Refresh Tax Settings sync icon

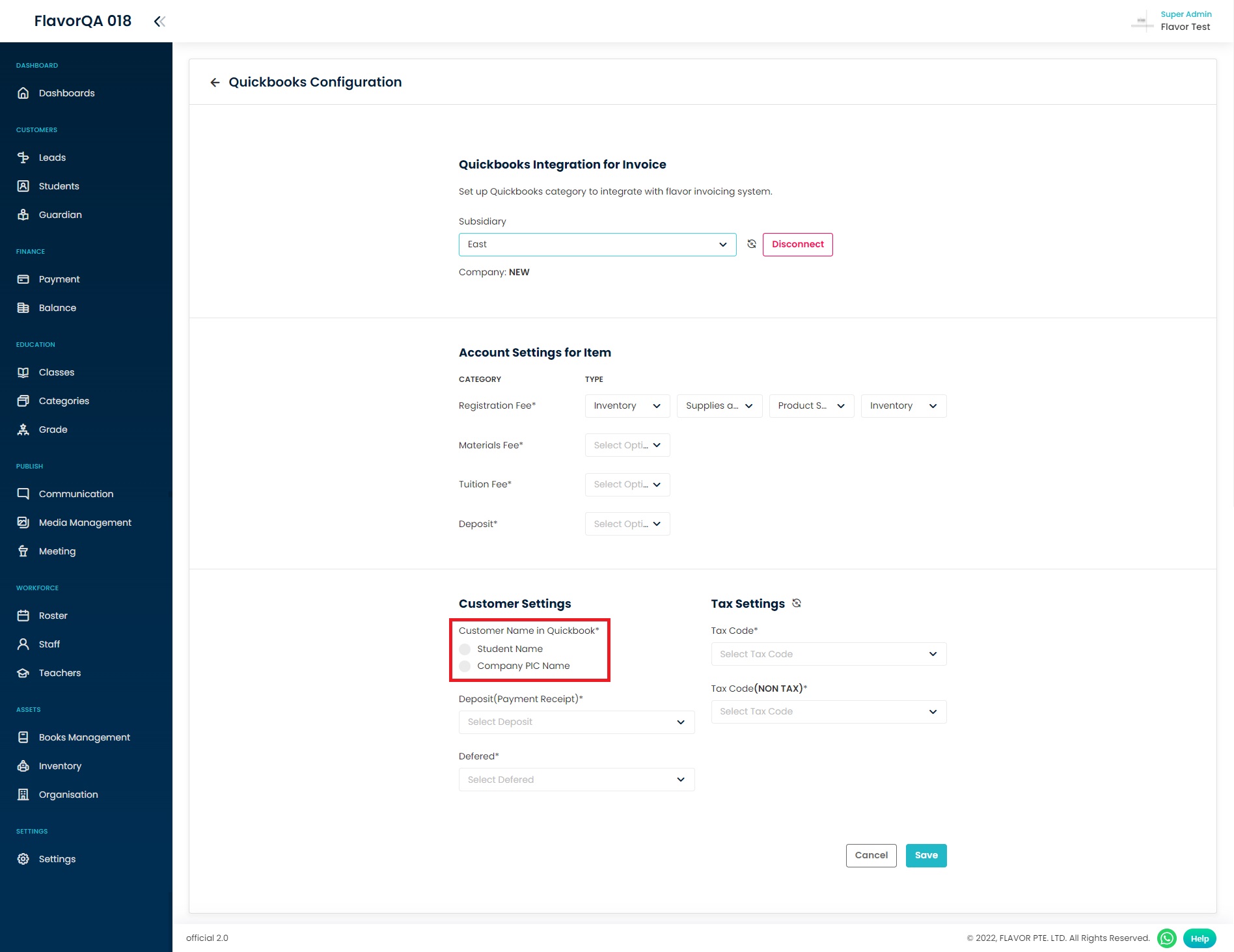tap(797, 603)
